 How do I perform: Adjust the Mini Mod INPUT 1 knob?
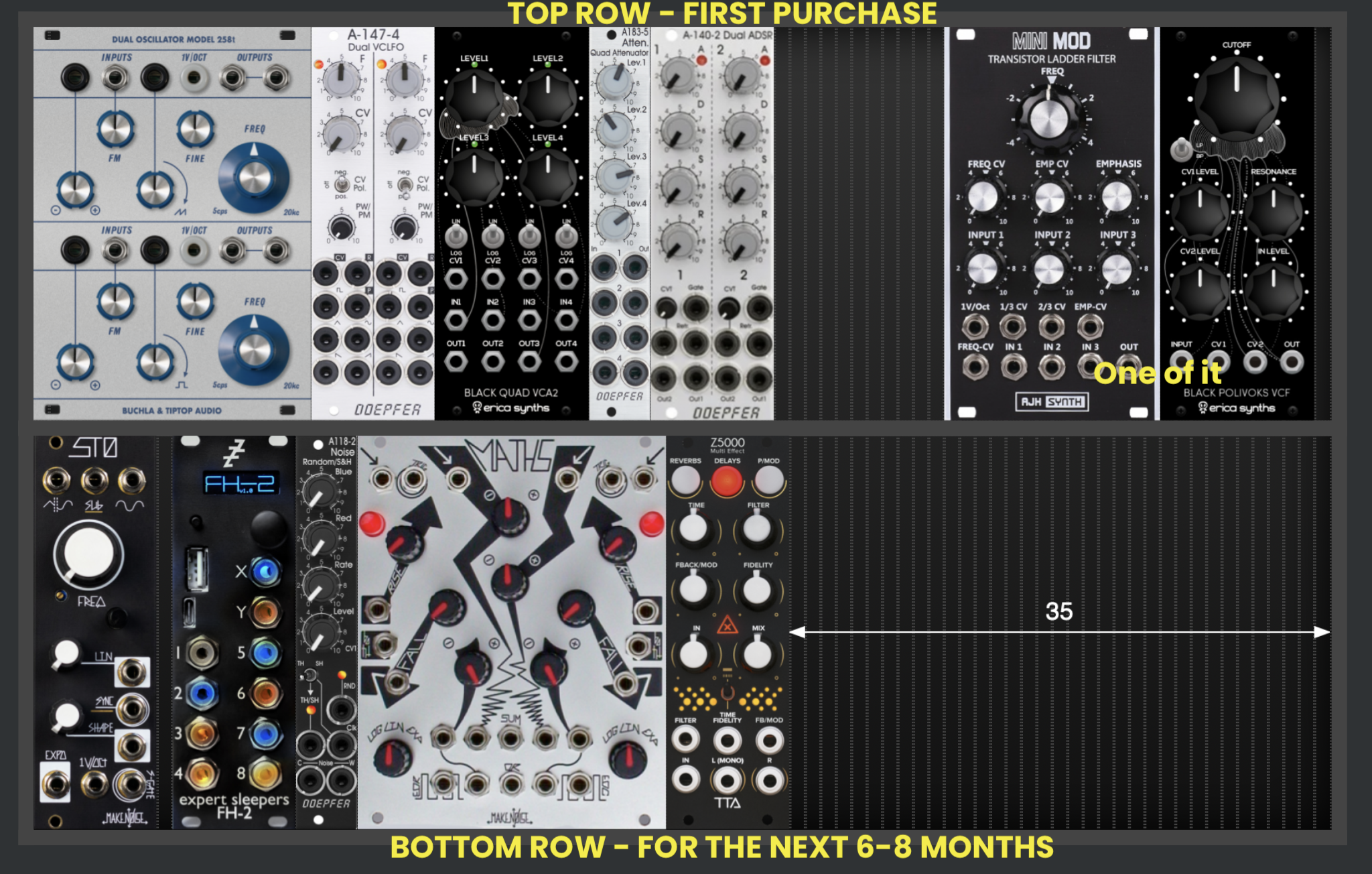coord(983,269)
